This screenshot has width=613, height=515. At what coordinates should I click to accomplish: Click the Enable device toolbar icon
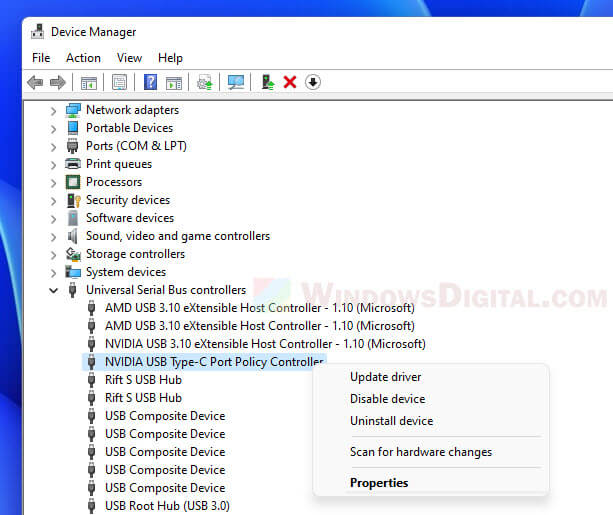(268, 83)
